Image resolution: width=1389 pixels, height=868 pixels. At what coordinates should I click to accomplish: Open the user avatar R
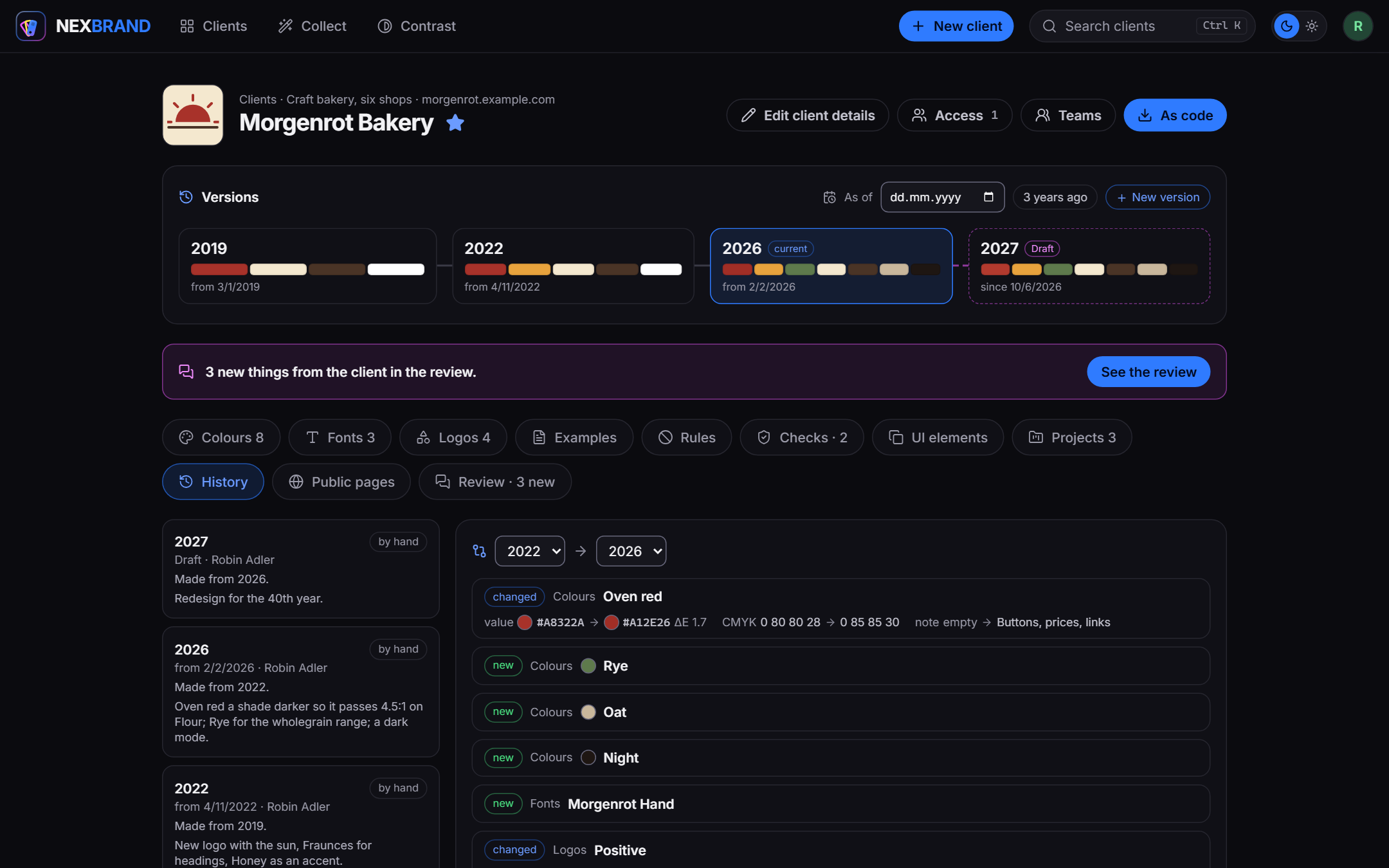(1358, 26)
